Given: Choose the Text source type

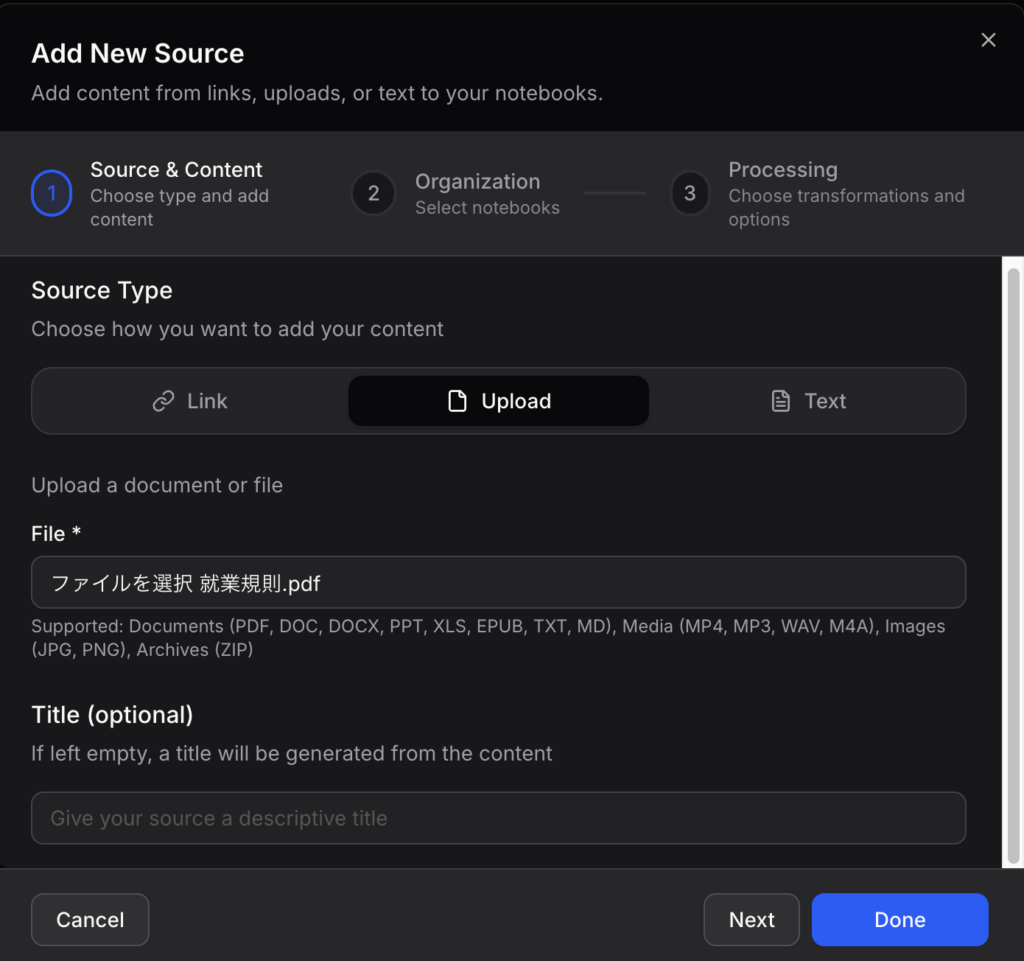Looking at the screenshot, I should [808, 402].
